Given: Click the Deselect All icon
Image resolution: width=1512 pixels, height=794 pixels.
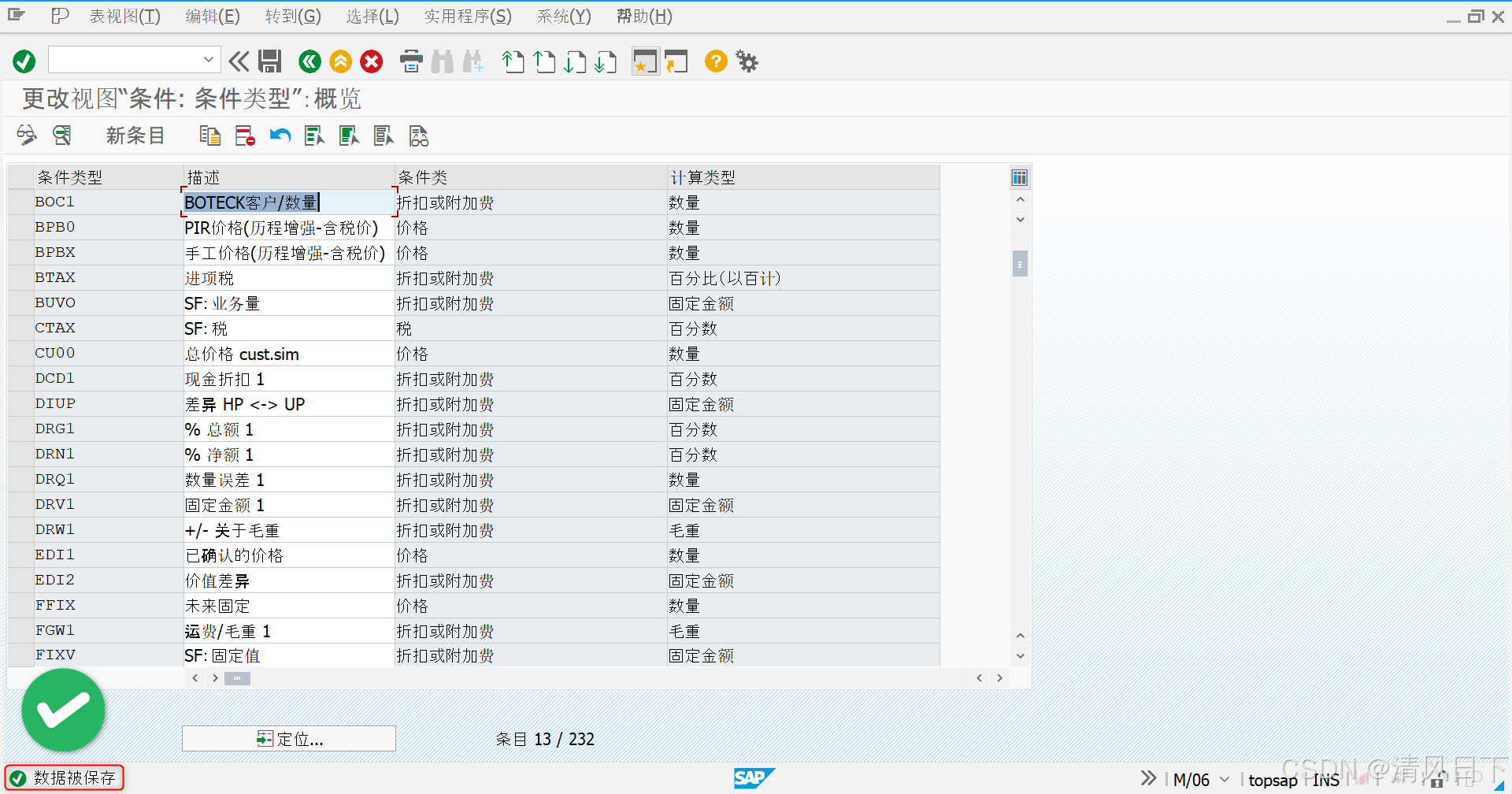Looking at the screenshot, I should click(384, 135).
